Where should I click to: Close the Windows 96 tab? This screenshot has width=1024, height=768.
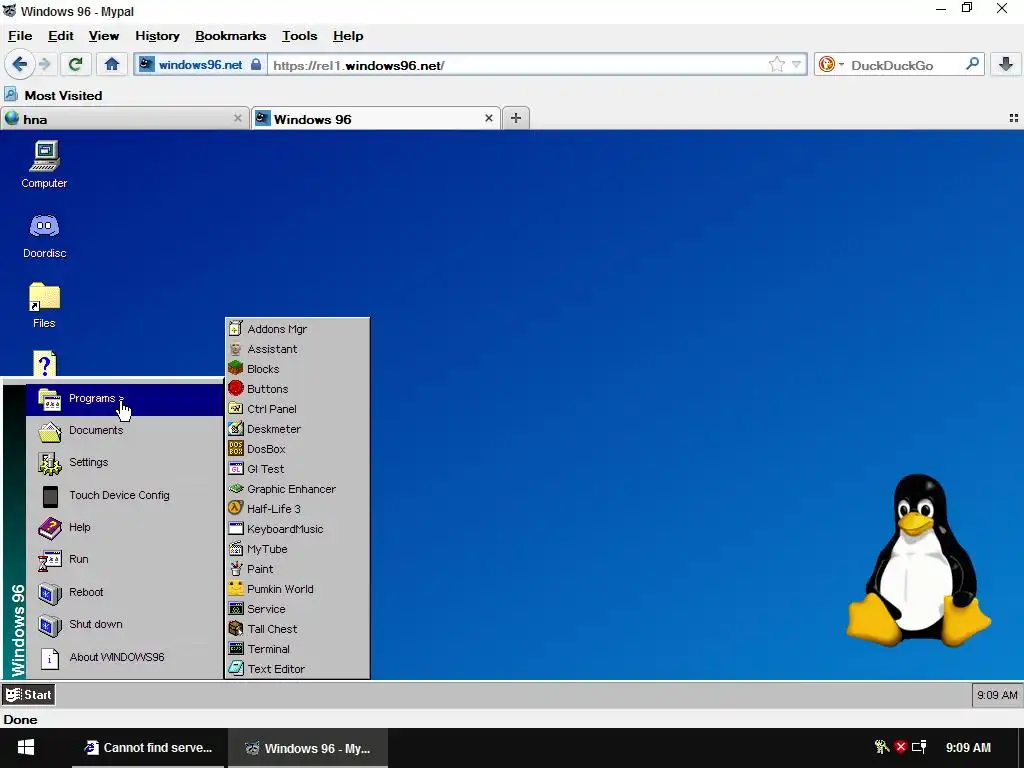tap(488, 118)
